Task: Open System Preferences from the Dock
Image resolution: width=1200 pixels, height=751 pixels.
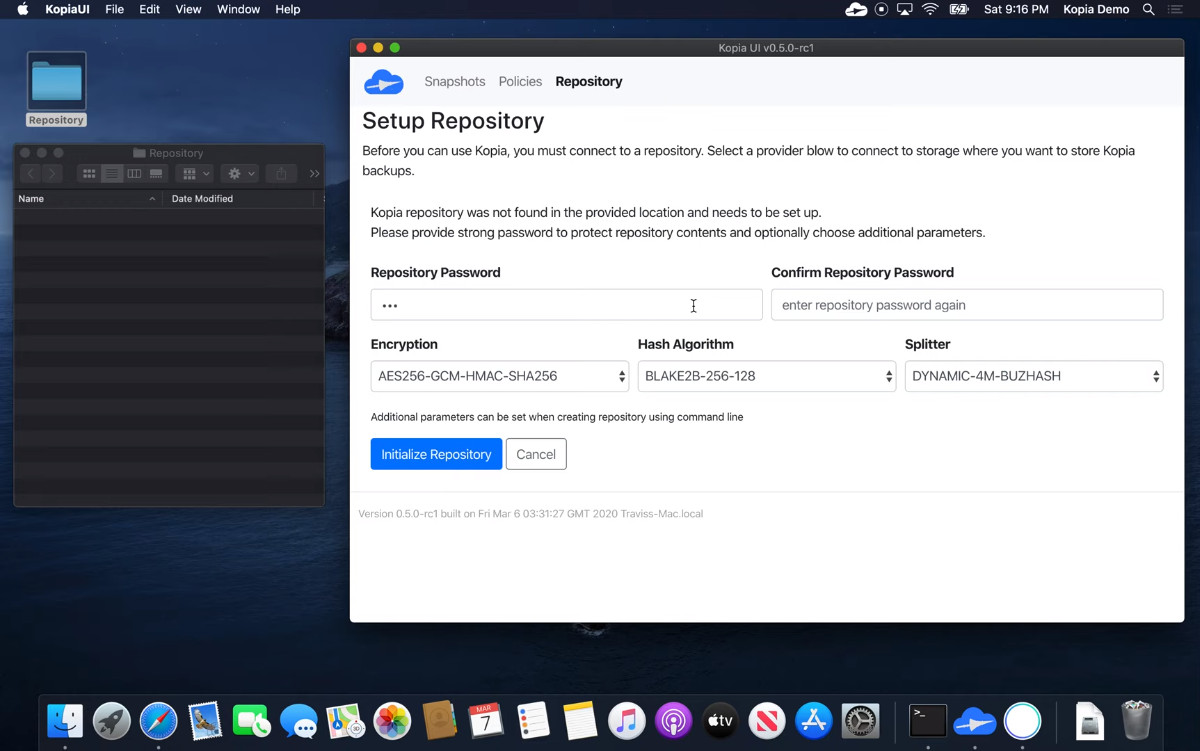Action: pyautogui.click(x=861, y=720)
